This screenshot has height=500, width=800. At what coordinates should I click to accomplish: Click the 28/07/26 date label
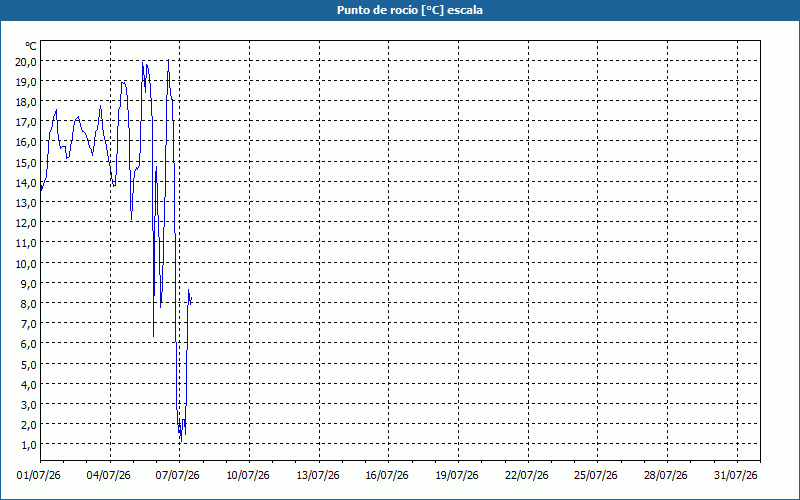666,476
